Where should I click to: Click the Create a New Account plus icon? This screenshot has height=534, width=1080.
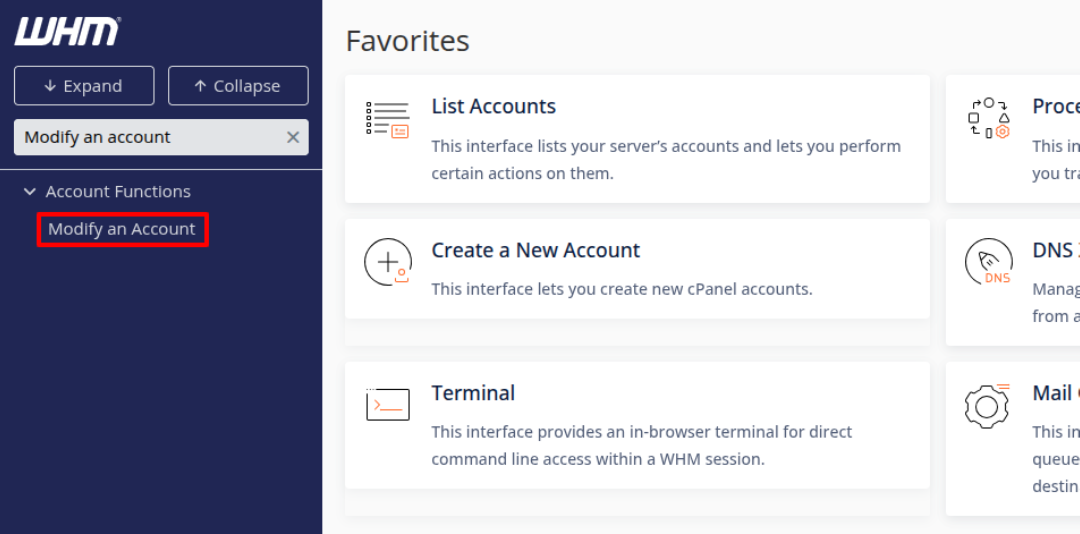[388, 262]
